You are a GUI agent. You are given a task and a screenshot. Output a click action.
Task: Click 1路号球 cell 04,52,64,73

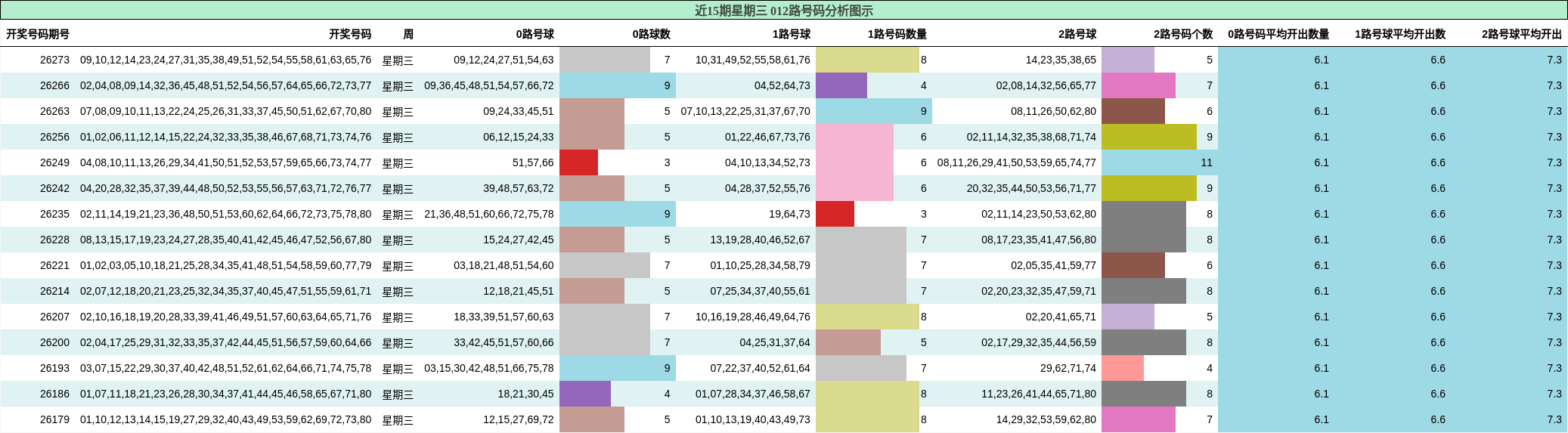tap(782, 85)
